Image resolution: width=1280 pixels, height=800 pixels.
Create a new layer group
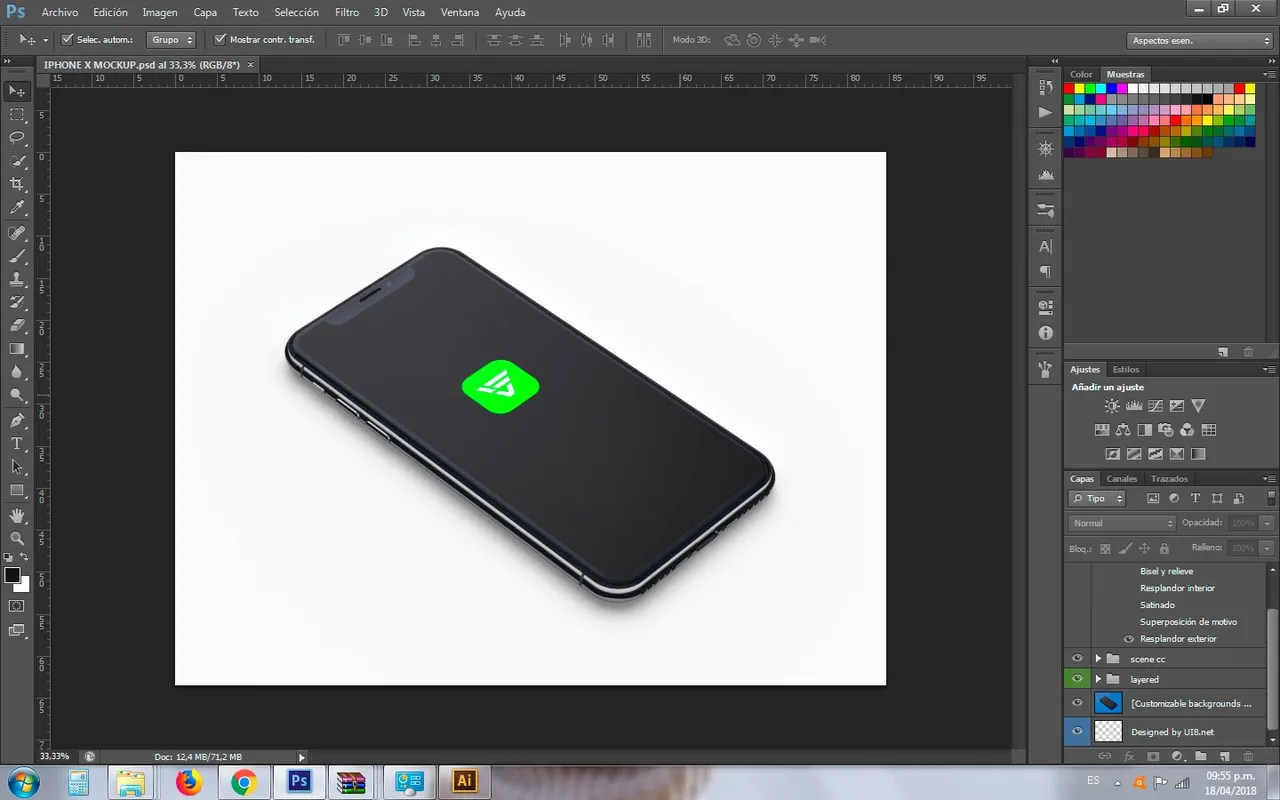(1200, 757)
